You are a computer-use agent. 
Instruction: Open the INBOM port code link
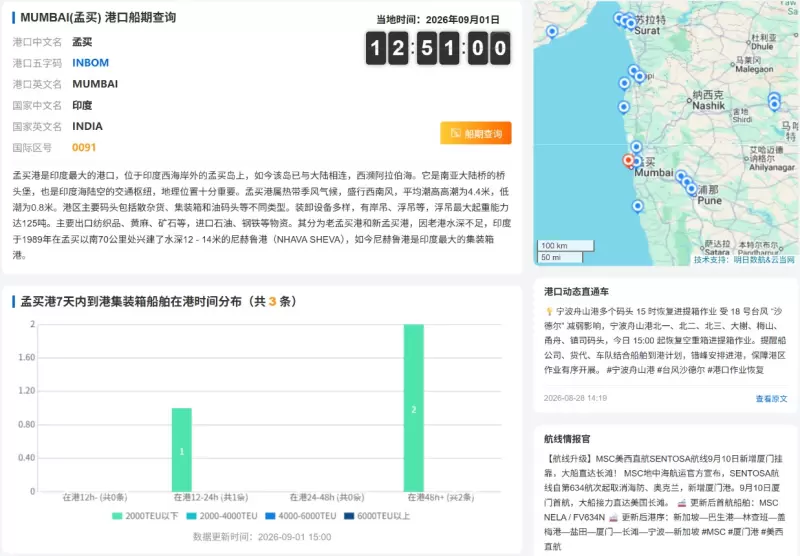click(90, 63)
